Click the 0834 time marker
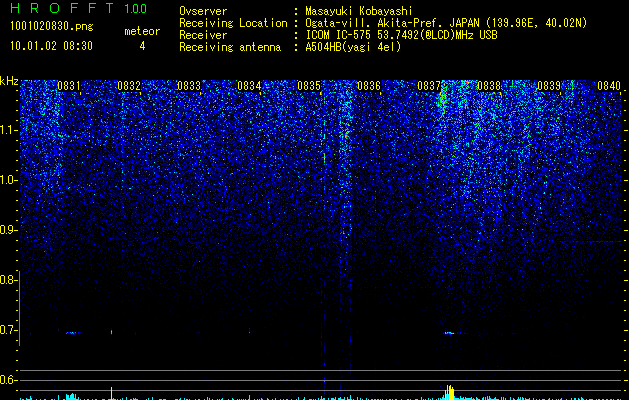 [249, 86]
